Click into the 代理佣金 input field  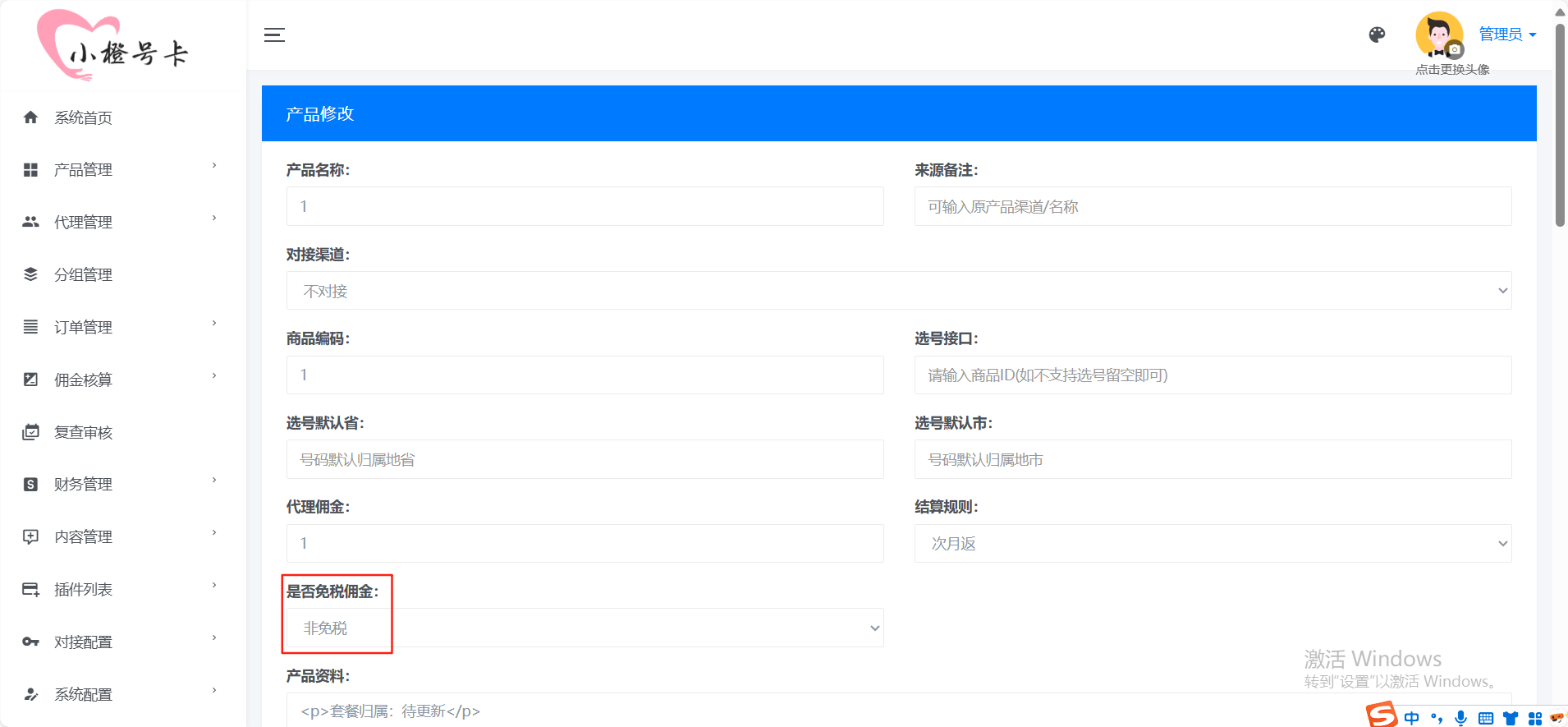click(585, 543)
